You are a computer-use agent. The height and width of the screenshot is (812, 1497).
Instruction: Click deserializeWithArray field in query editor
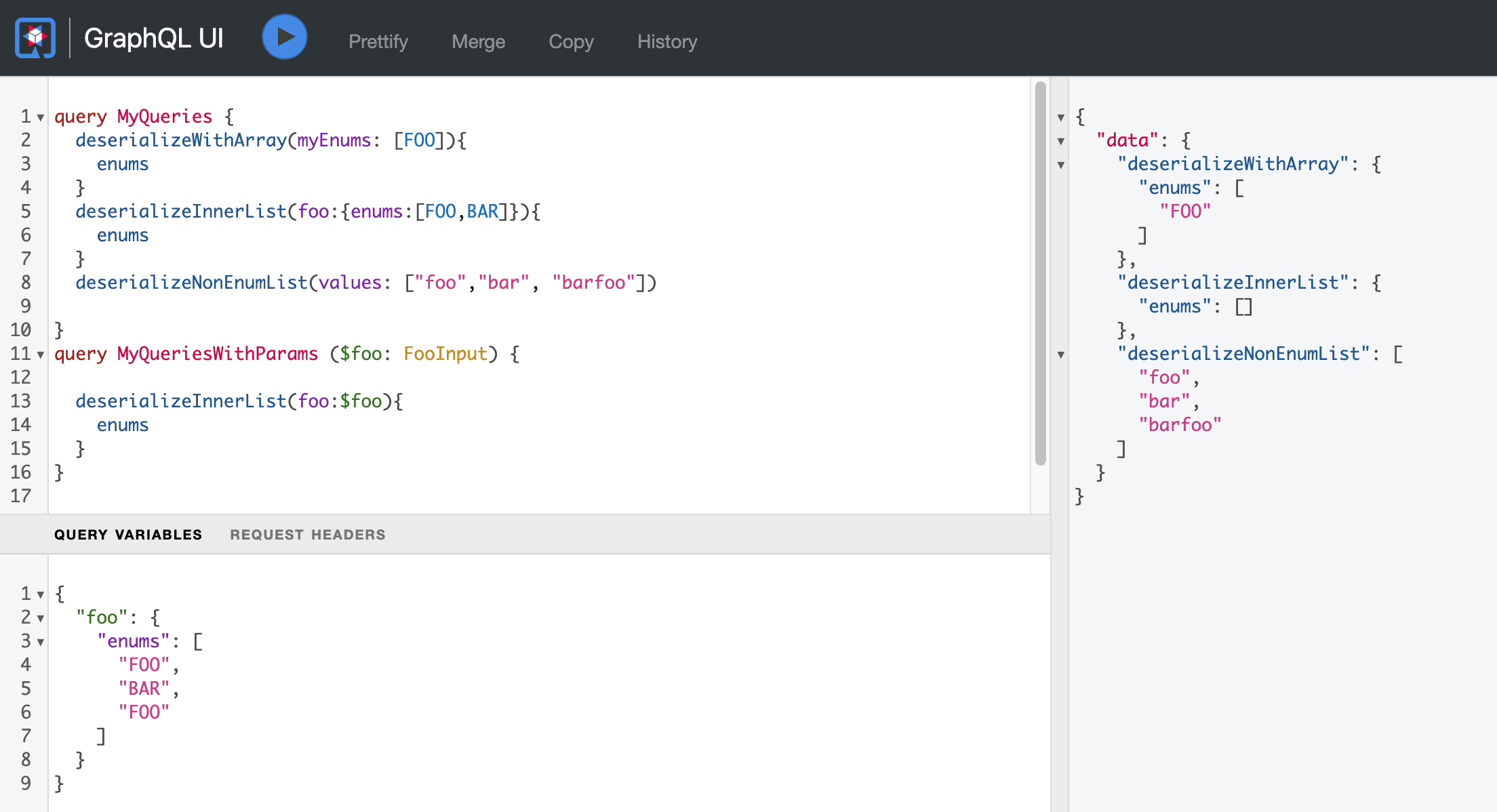(181, 140)
